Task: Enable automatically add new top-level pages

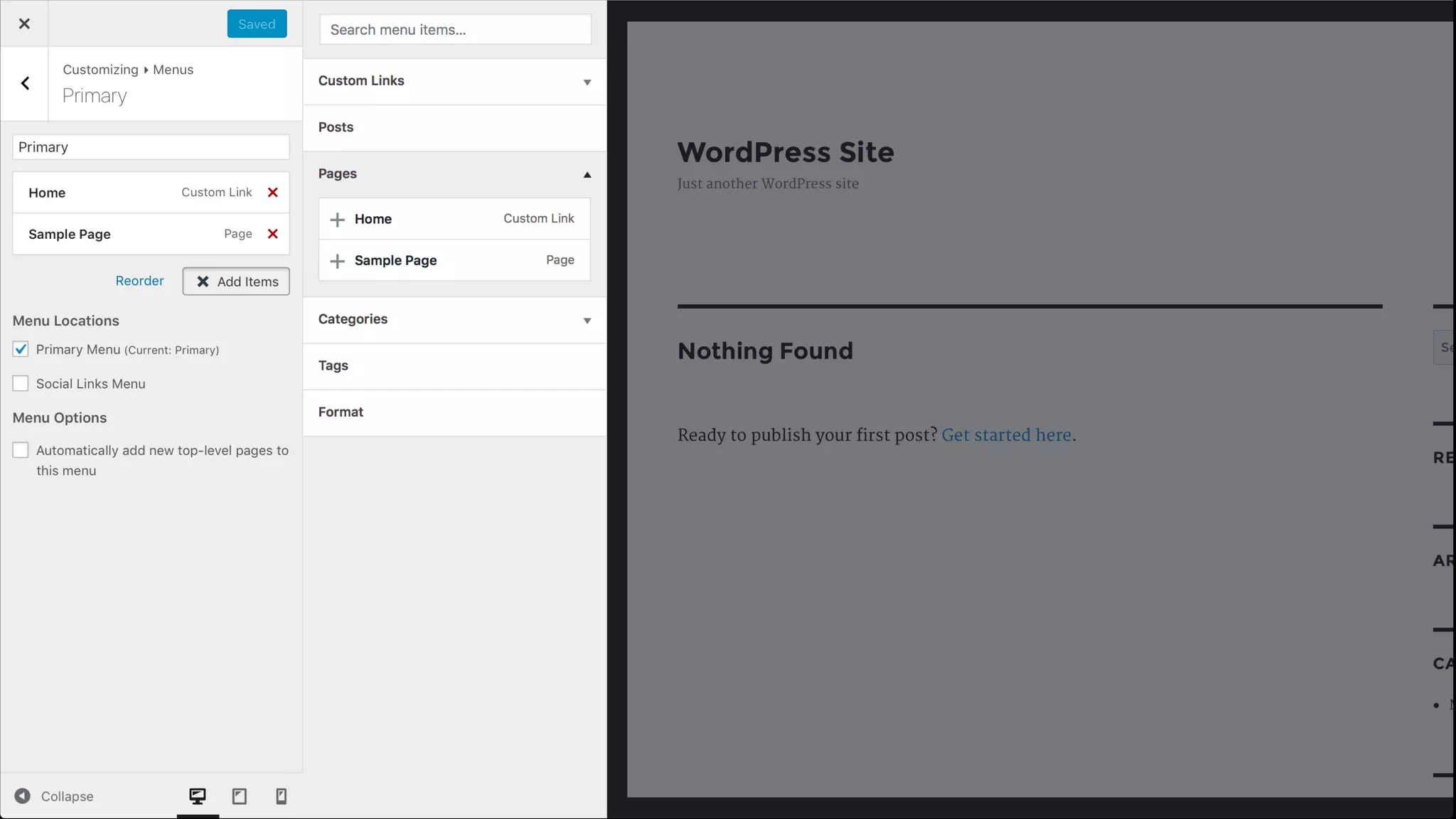Action: pos(21,451)
